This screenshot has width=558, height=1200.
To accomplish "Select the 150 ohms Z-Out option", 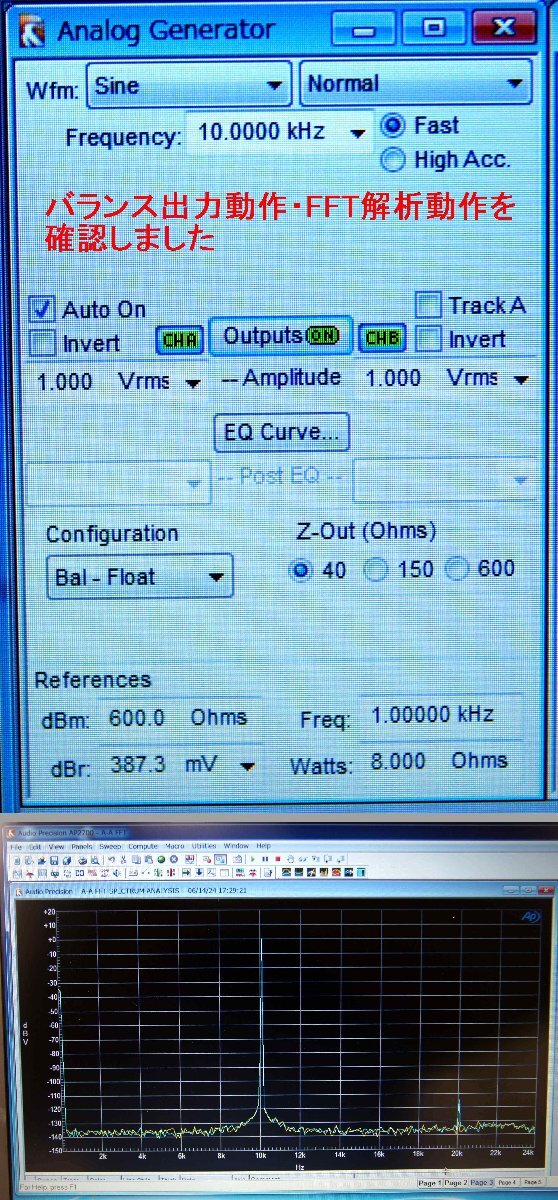I will [376, 570].
